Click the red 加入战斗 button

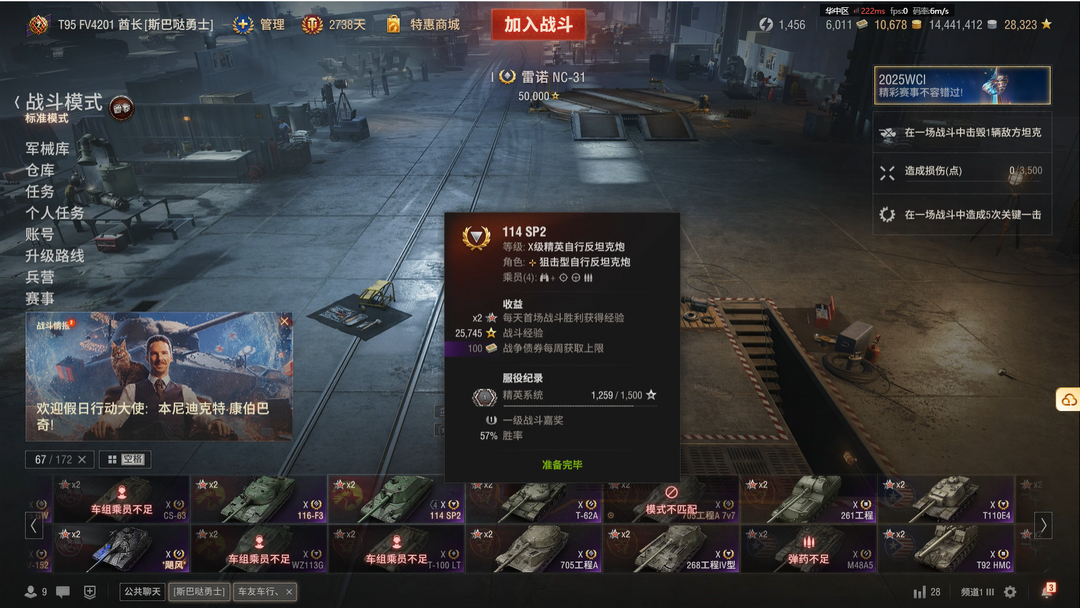click(539, 24)
